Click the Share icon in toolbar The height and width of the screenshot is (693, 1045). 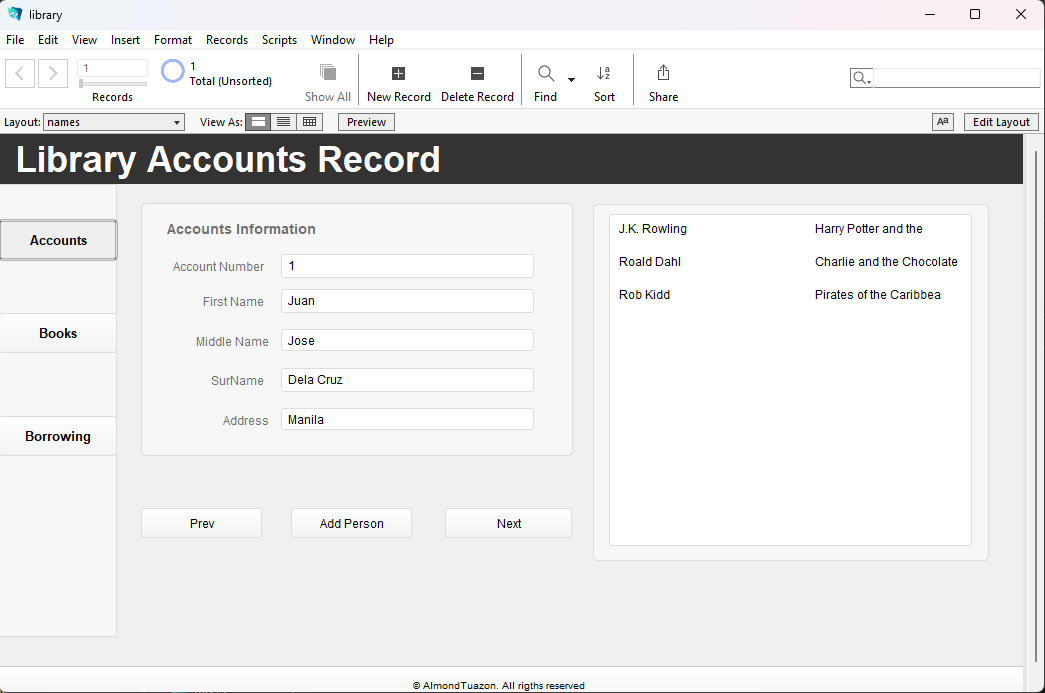click(663, 74)
